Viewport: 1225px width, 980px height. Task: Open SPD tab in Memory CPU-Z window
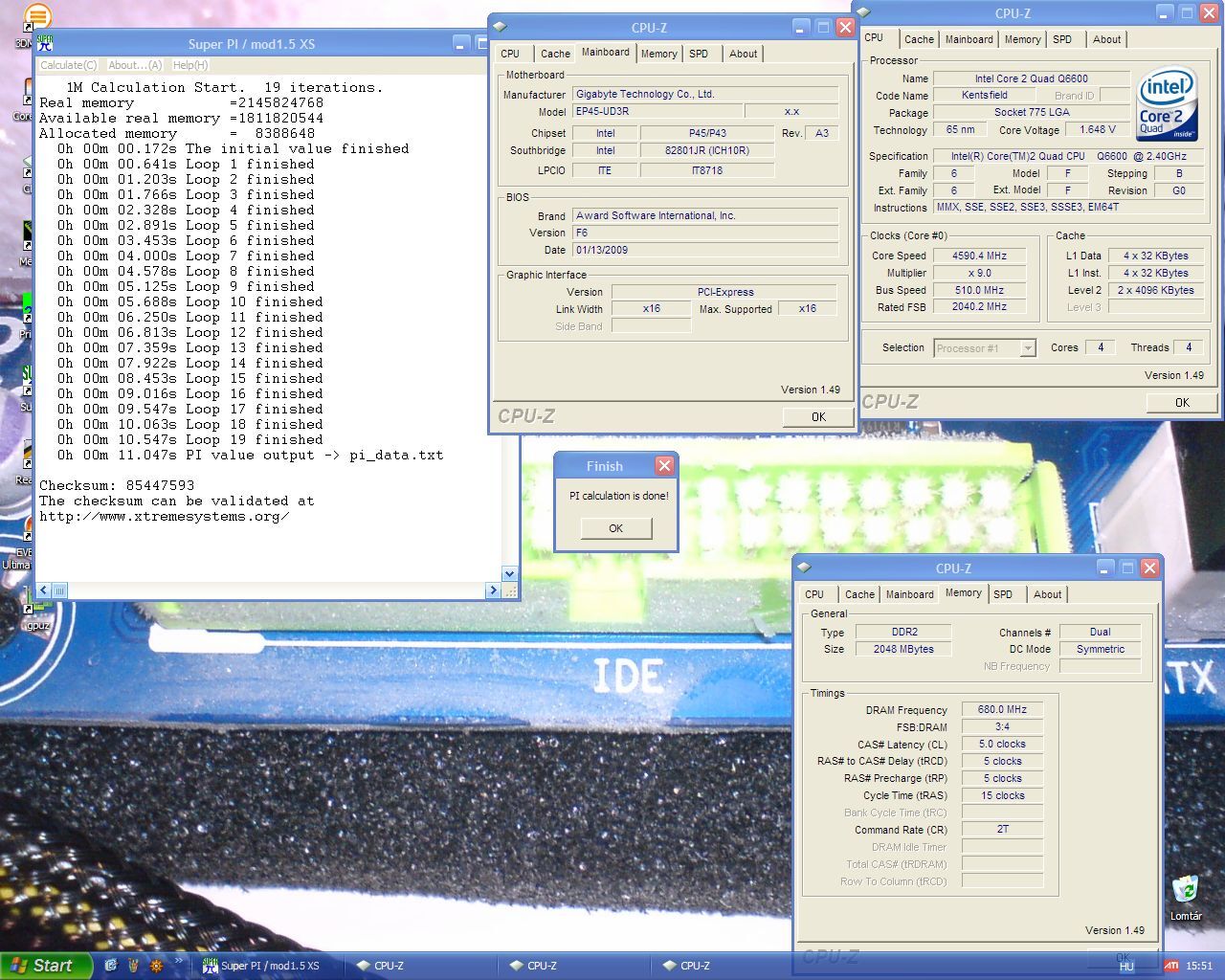click(1003, 594)
